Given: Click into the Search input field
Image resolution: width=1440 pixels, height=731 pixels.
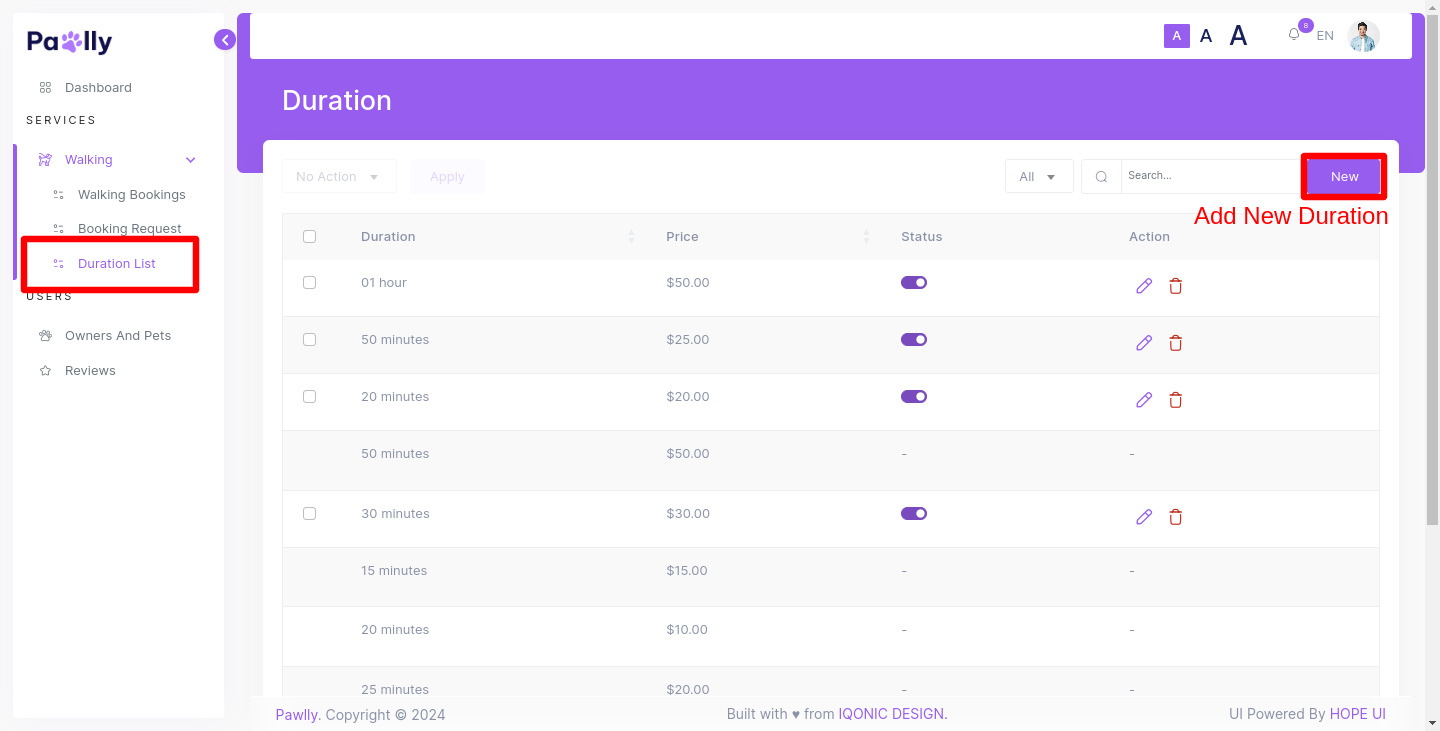Looking at the screenshot, I should pos(1208,176).
